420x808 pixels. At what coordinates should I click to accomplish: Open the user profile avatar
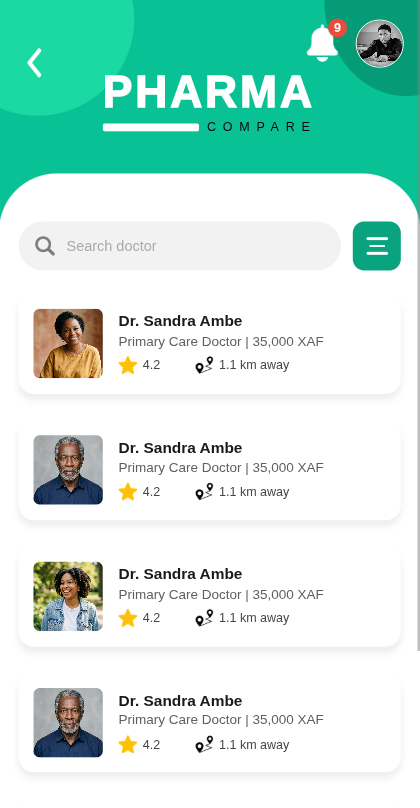380,44
